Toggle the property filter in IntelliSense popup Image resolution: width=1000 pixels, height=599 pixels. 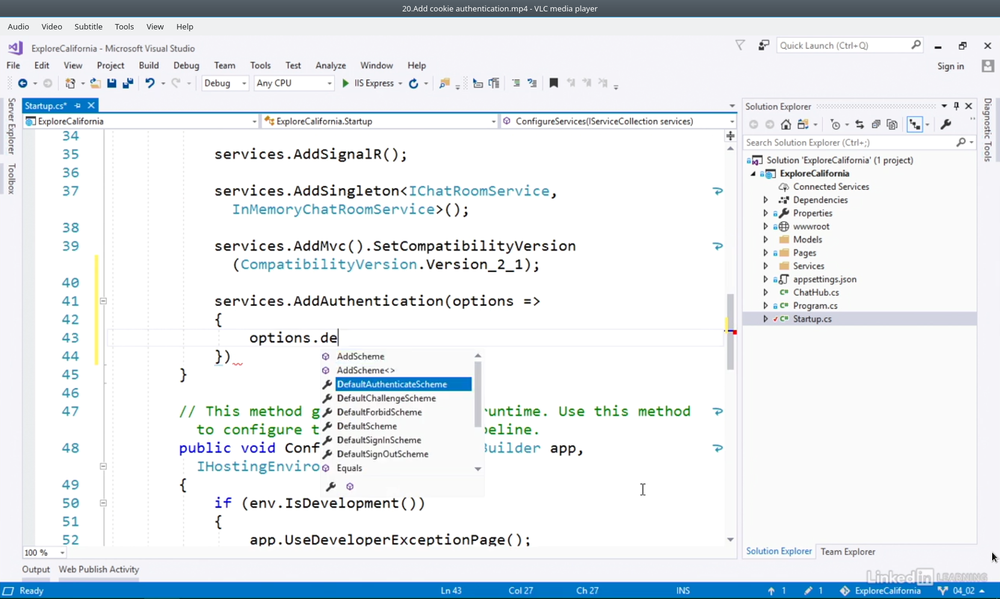pos(330,487)
